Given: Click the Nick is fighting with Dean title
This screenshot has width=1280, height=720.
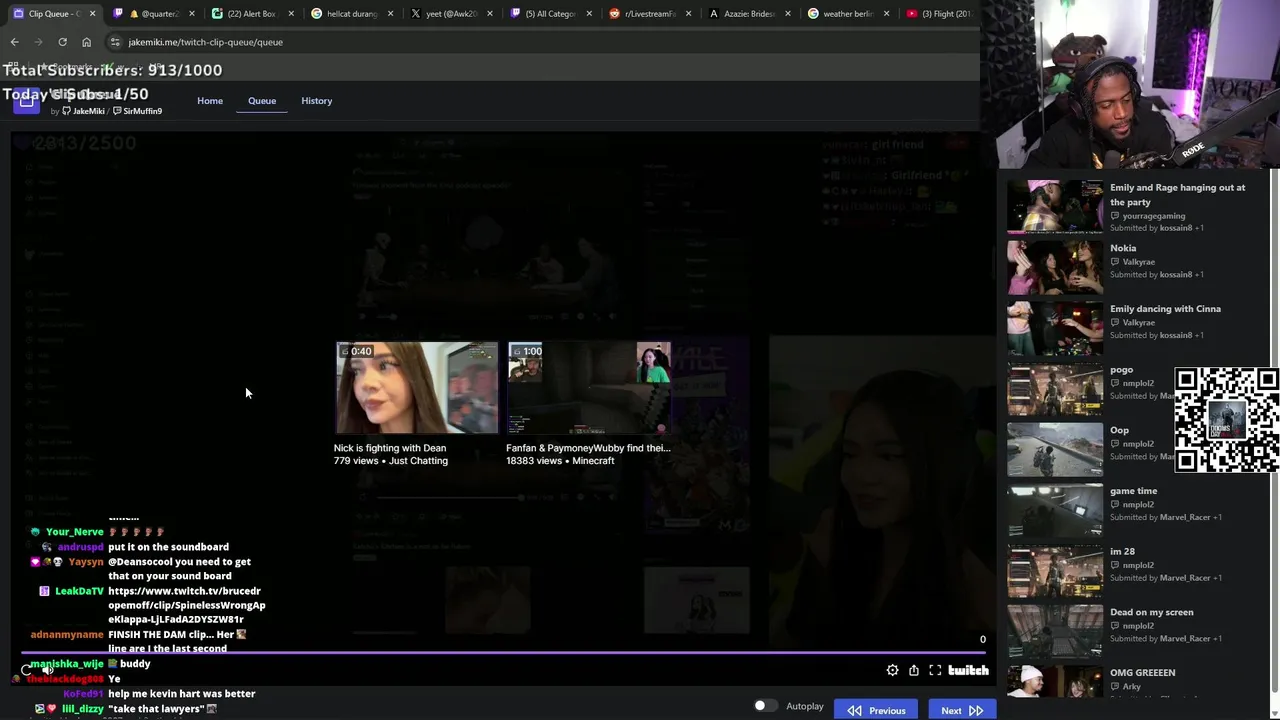Looking at the screenshot, I should click(390, 448).
